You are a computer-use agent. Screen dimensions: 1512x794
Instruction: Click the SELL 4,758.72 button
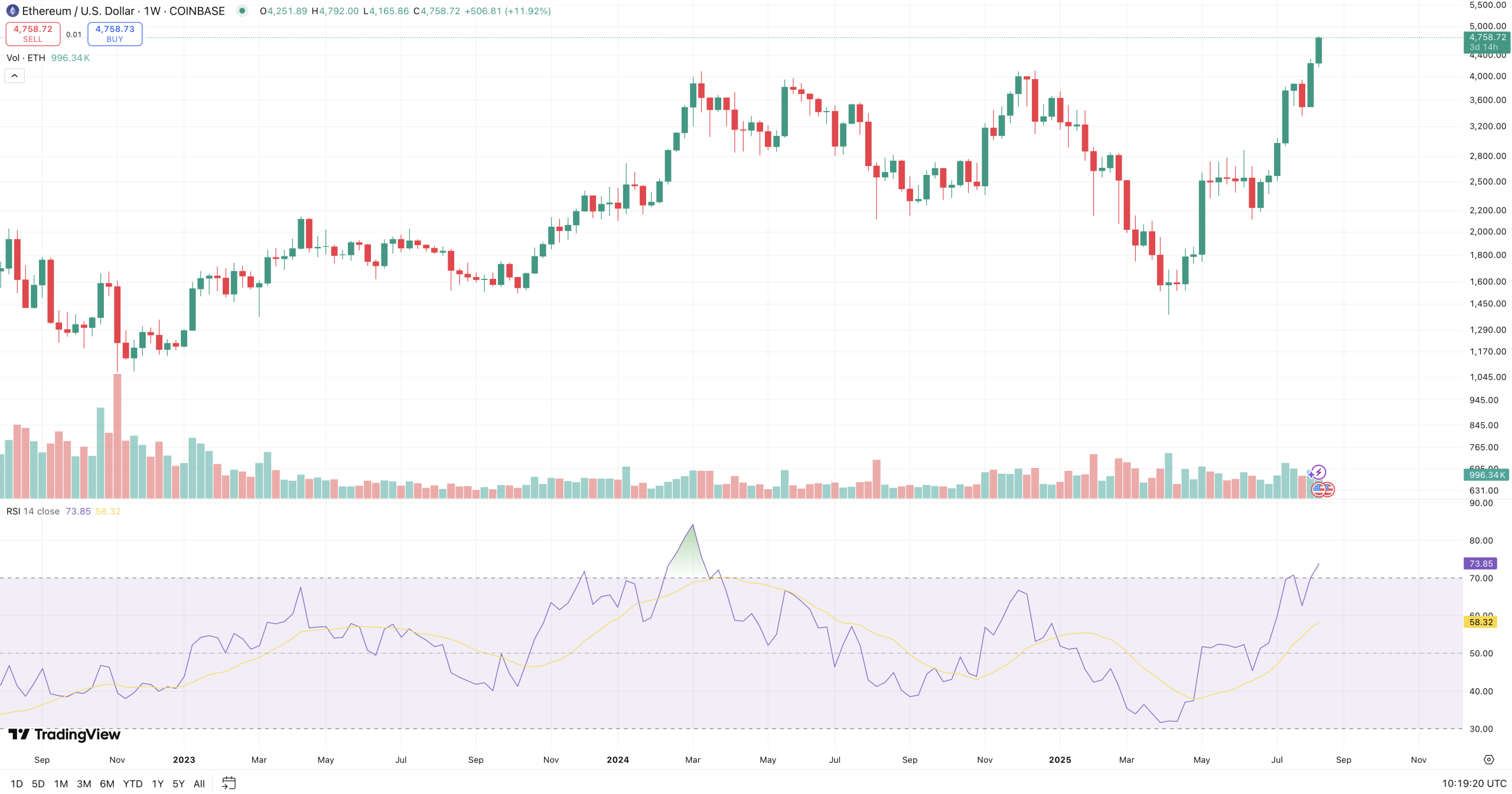33,34
